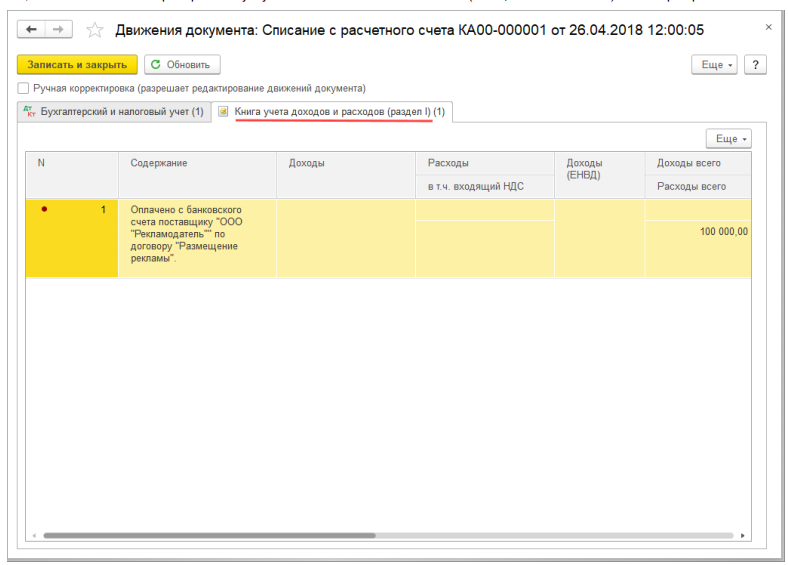
Task: Switch to Бухгалтерский и налоговый учет tab
Action: tap(115, 112)
